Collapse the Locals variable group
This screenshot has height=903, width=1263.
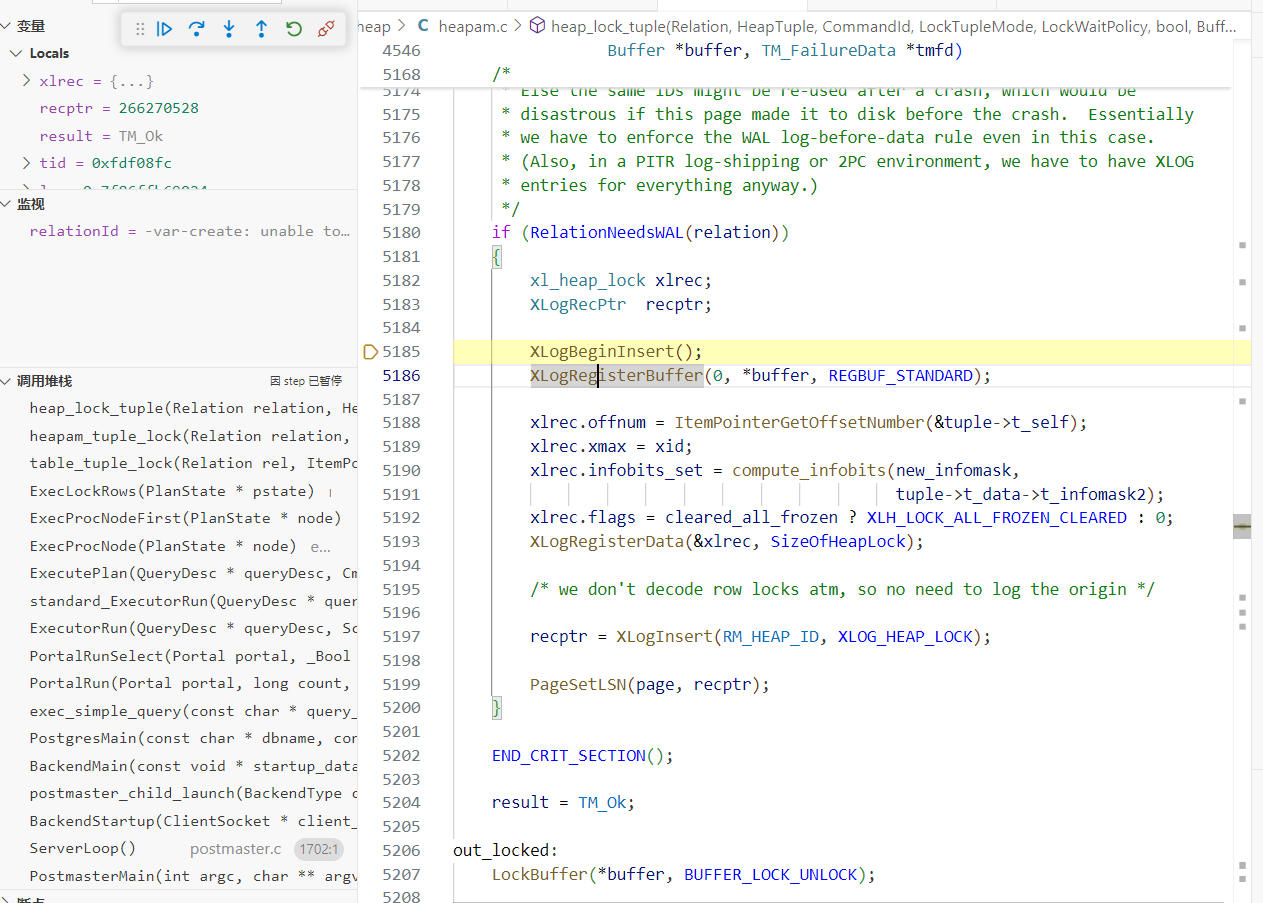click(17, 53)
